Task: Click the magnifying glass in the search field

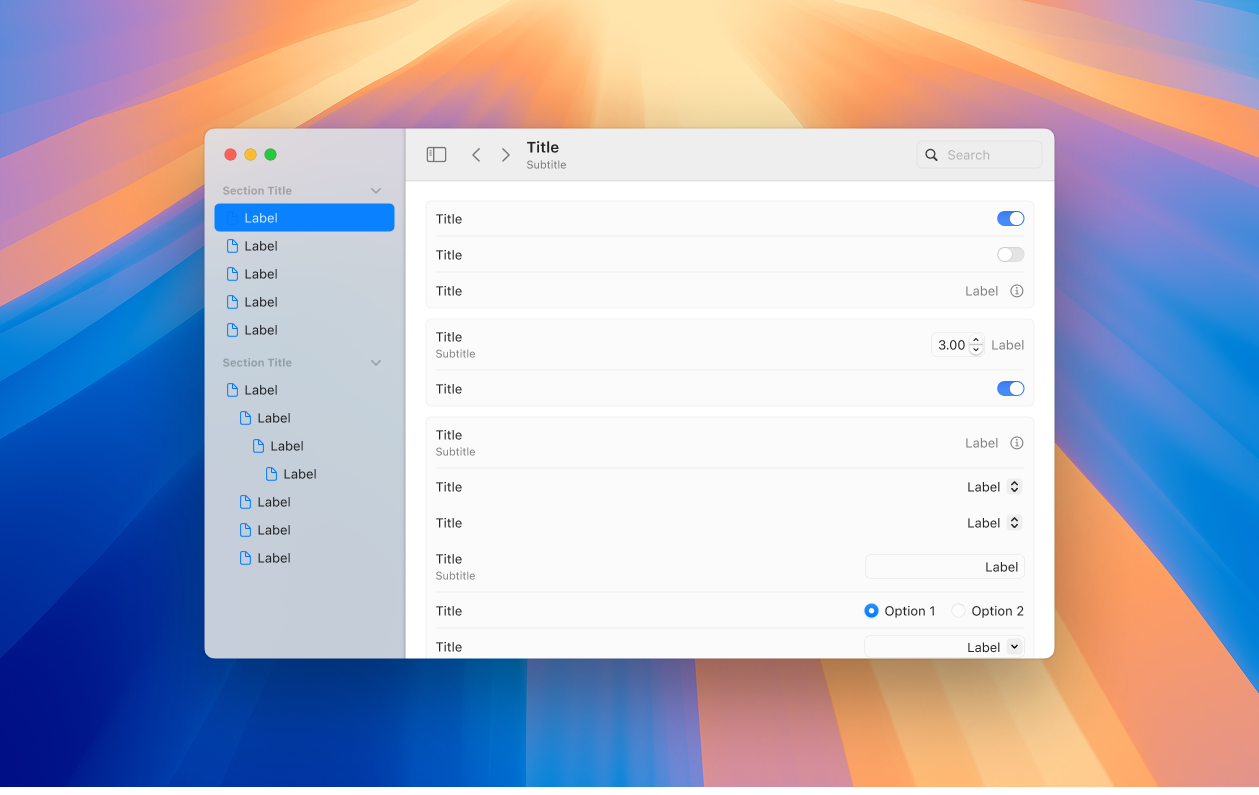Action: 931,155
